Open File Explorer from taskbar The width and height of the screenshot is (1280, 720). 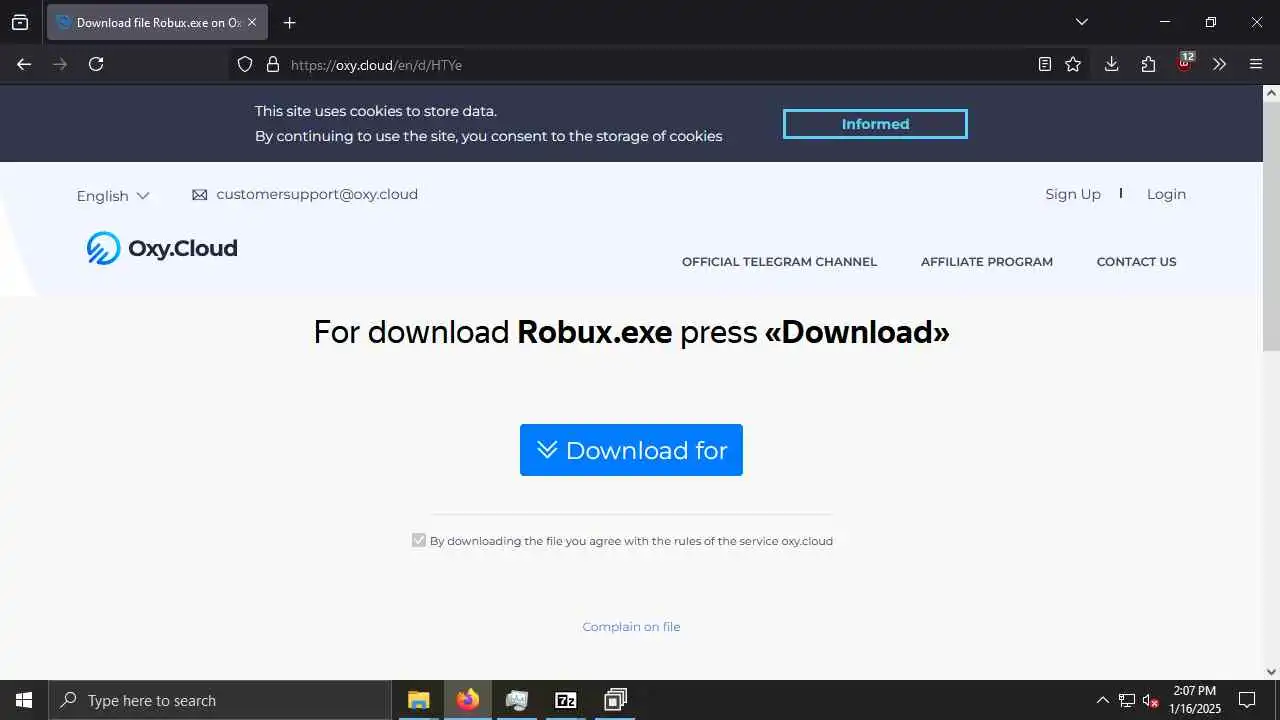pos(418,700)
